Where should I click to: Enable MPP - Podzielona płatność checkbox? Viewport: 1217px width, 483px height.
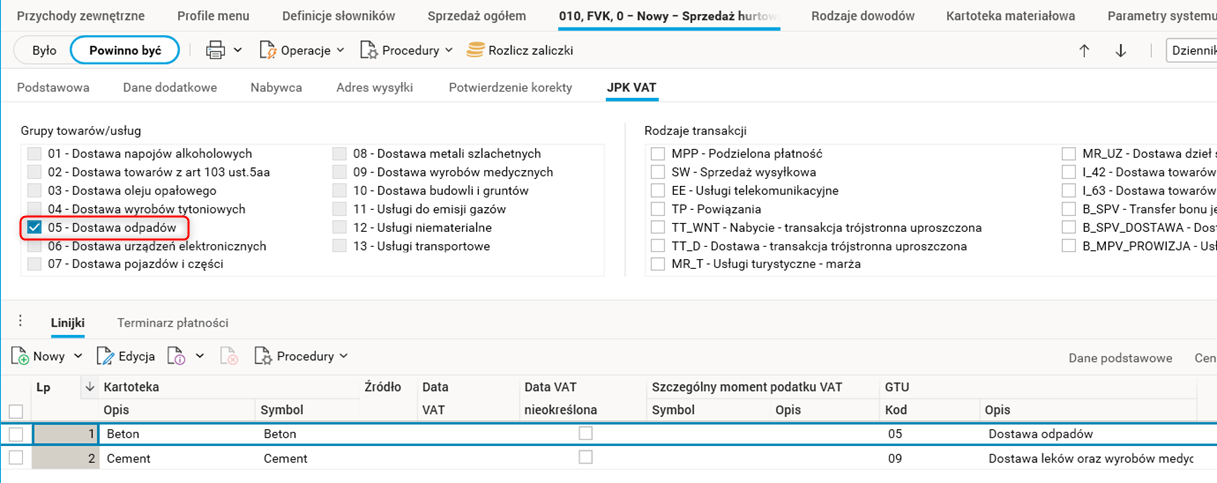[658, 154]
